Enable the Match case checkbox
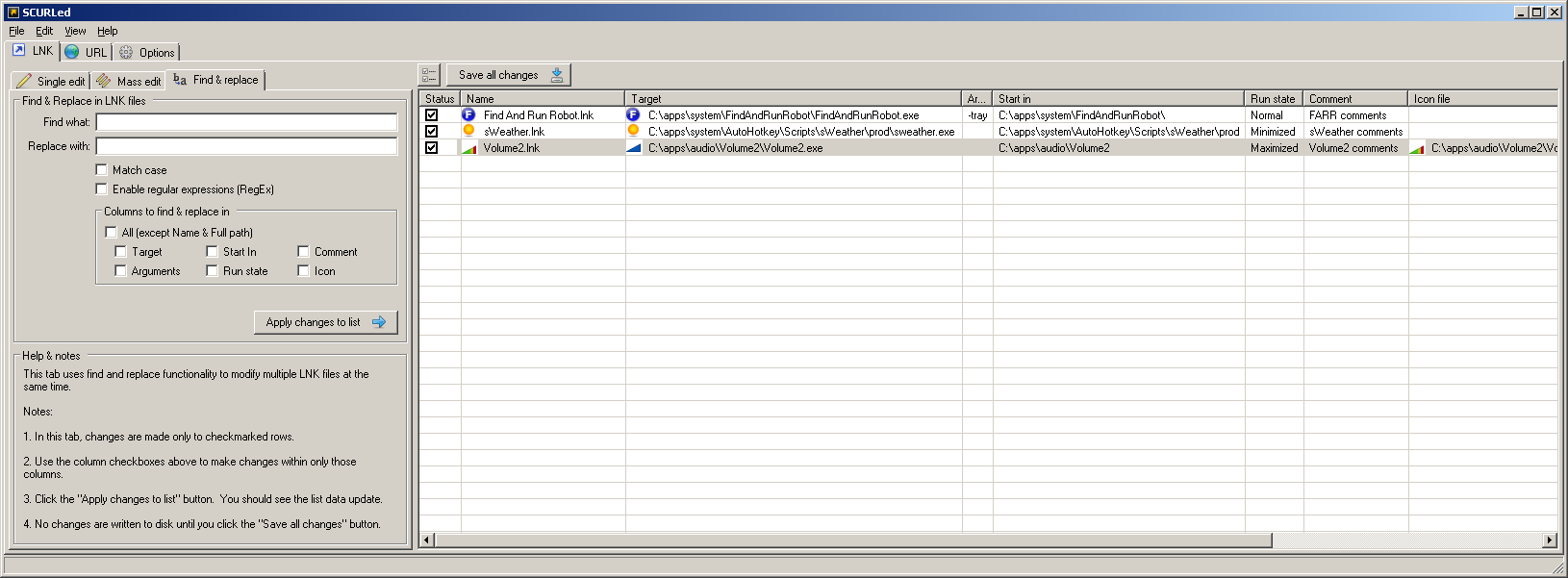 pos(101,169)
